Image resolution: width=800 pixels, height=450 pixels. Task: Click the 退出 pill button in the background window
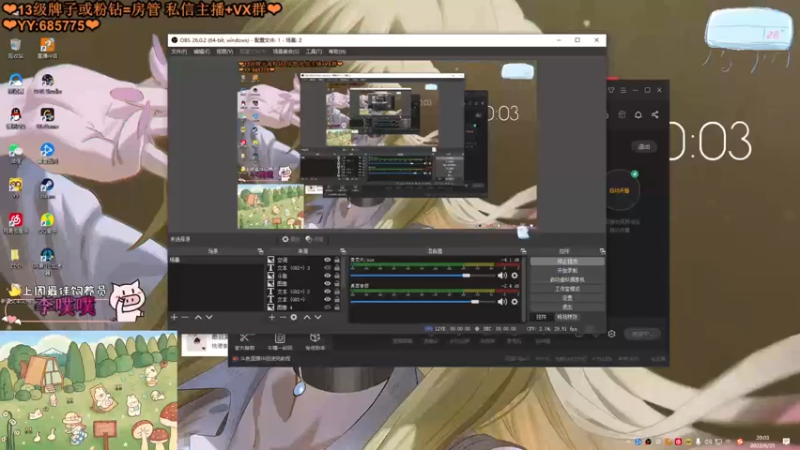[644, 146]
